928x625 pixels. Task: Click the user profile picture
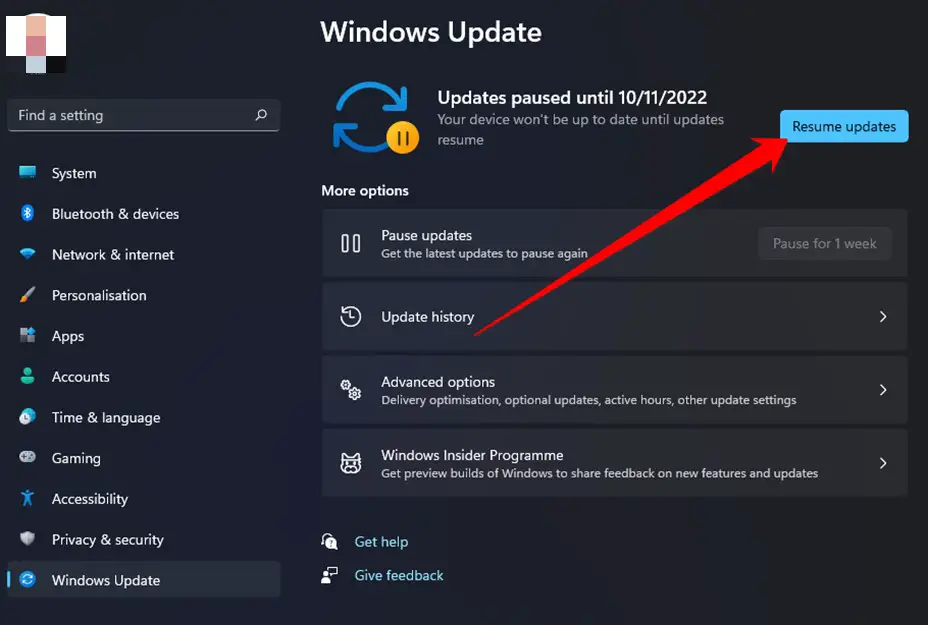tap(36, 43)
